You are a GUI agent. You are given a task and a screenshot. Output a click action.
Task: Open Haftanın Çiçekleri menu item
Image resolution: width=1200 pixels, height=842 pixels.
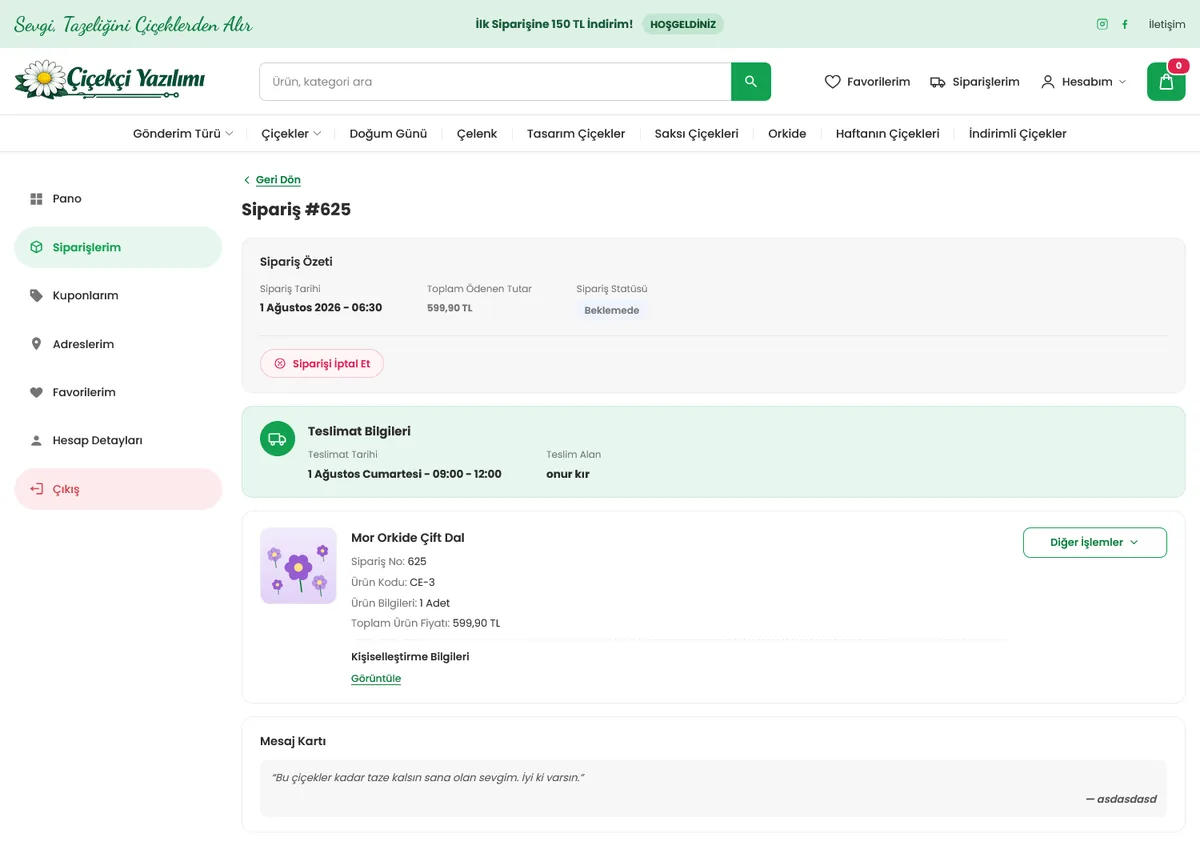tap(888, 133)
